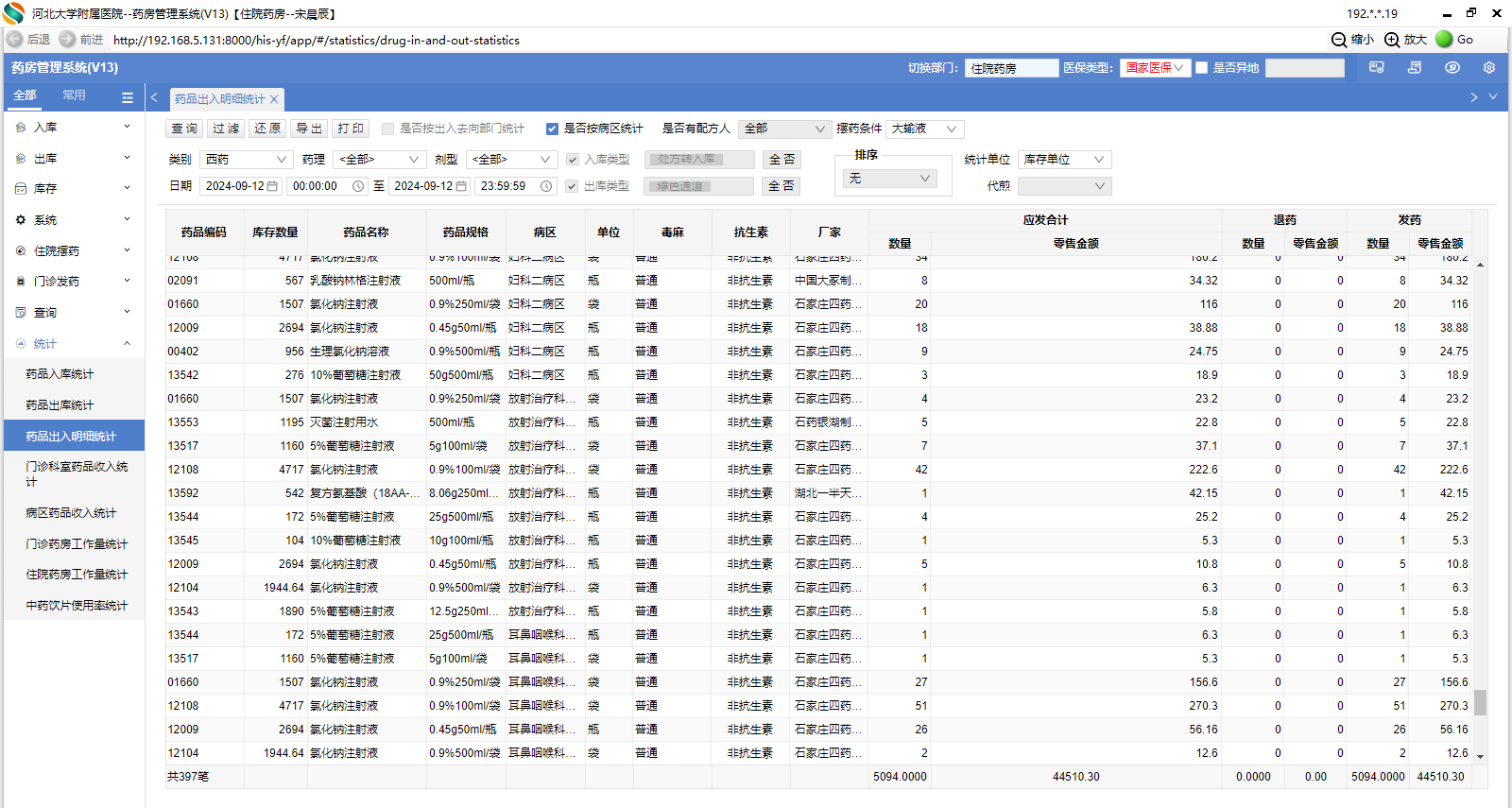This screenshot has width=1512, height=808.
Task: Toggle the 入库类型 checkbox
Action: pos(572,160)
